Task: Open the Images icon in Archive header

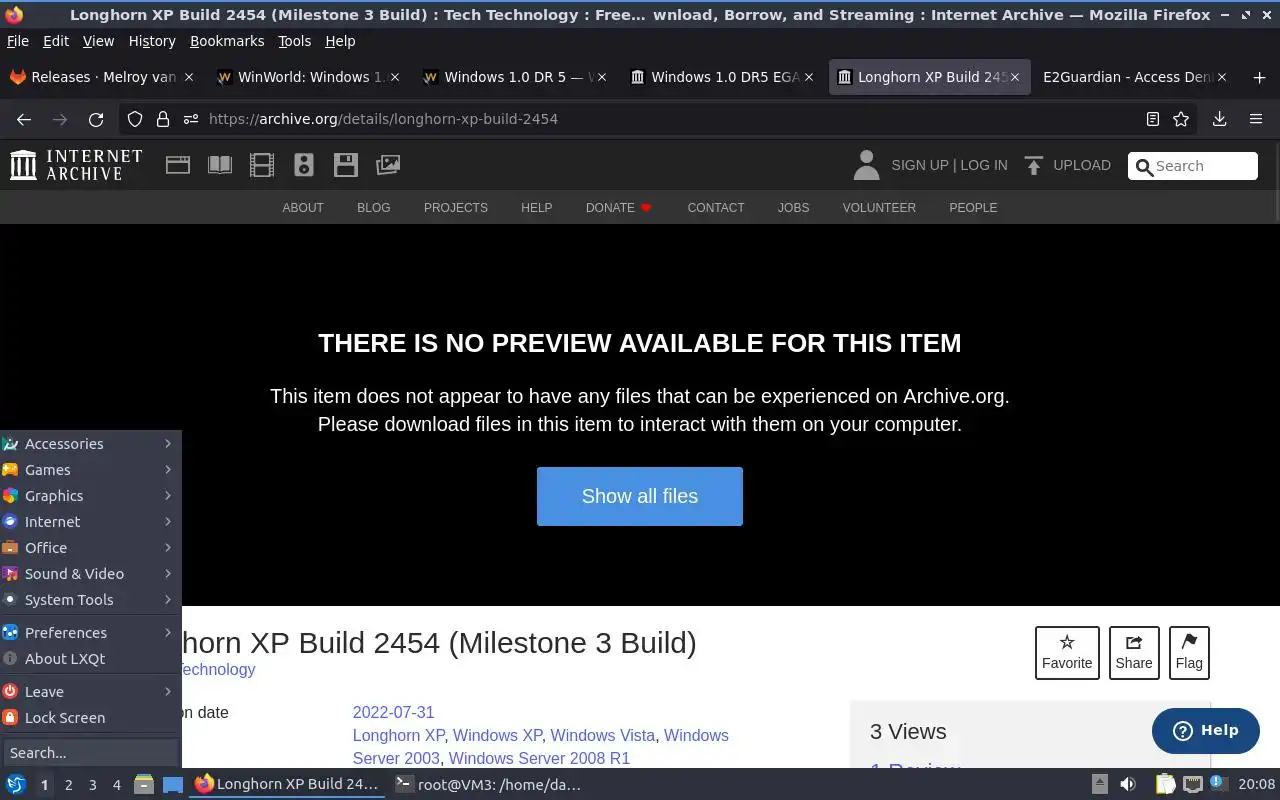Action: (388, 165)
